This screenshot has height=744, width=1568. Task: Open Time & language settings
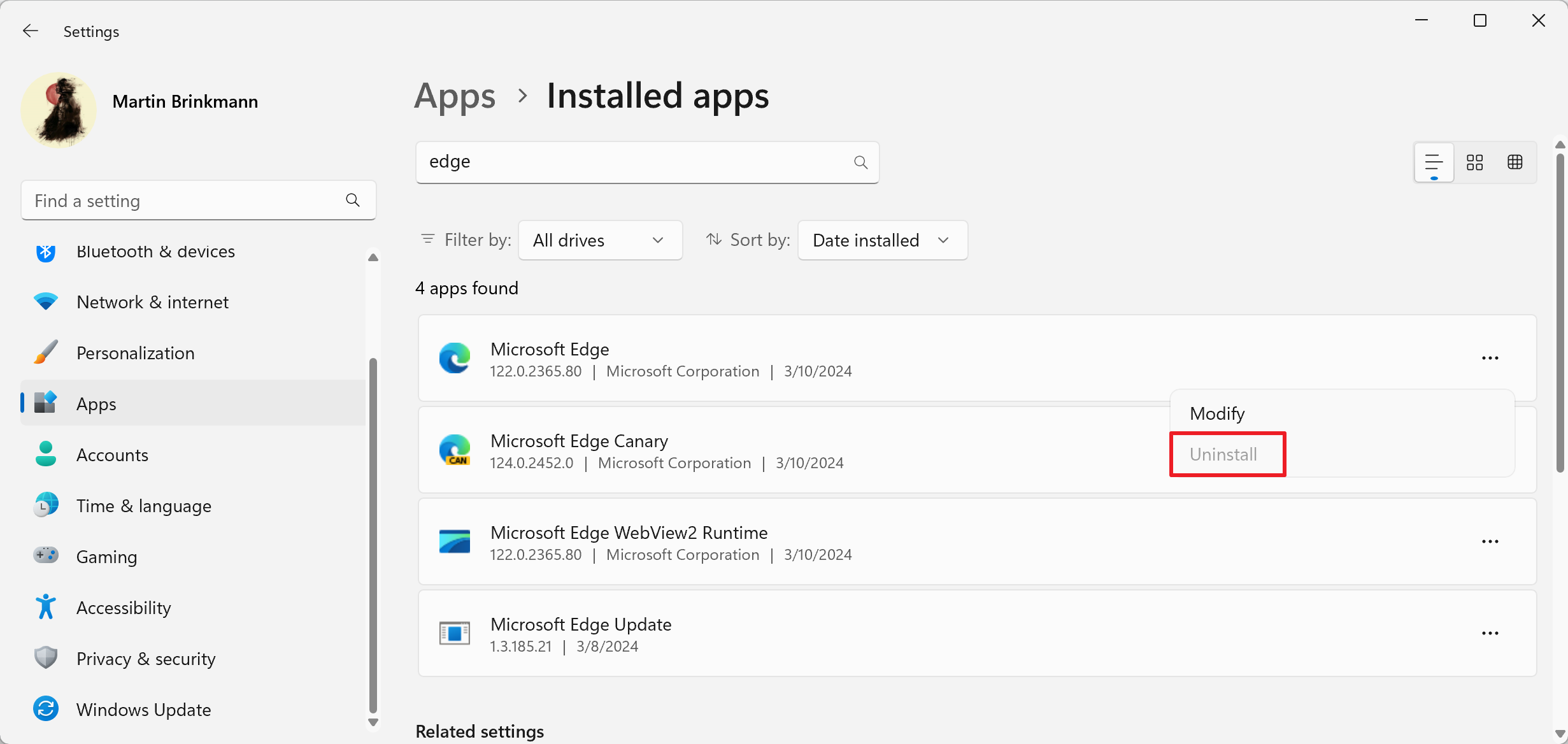pos(193,506)
